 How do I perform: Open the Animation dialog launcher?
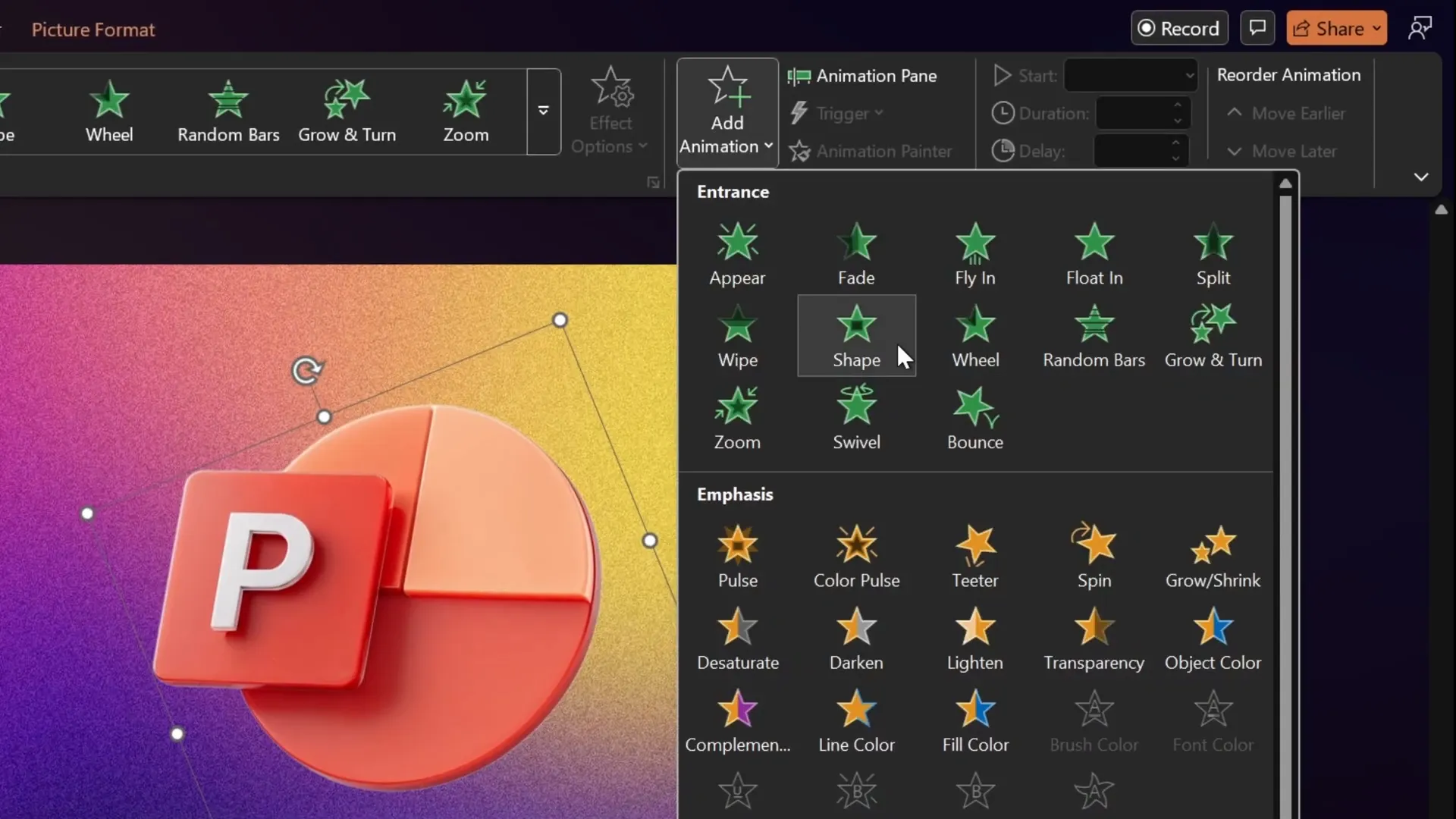(653, 183)
